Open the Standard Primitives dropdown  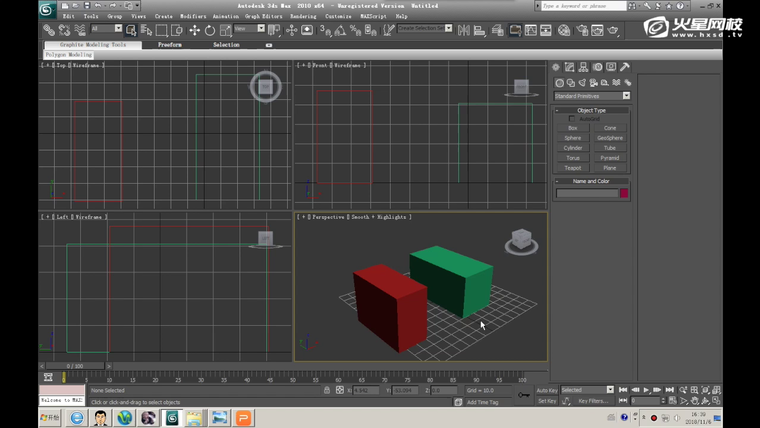592,96
